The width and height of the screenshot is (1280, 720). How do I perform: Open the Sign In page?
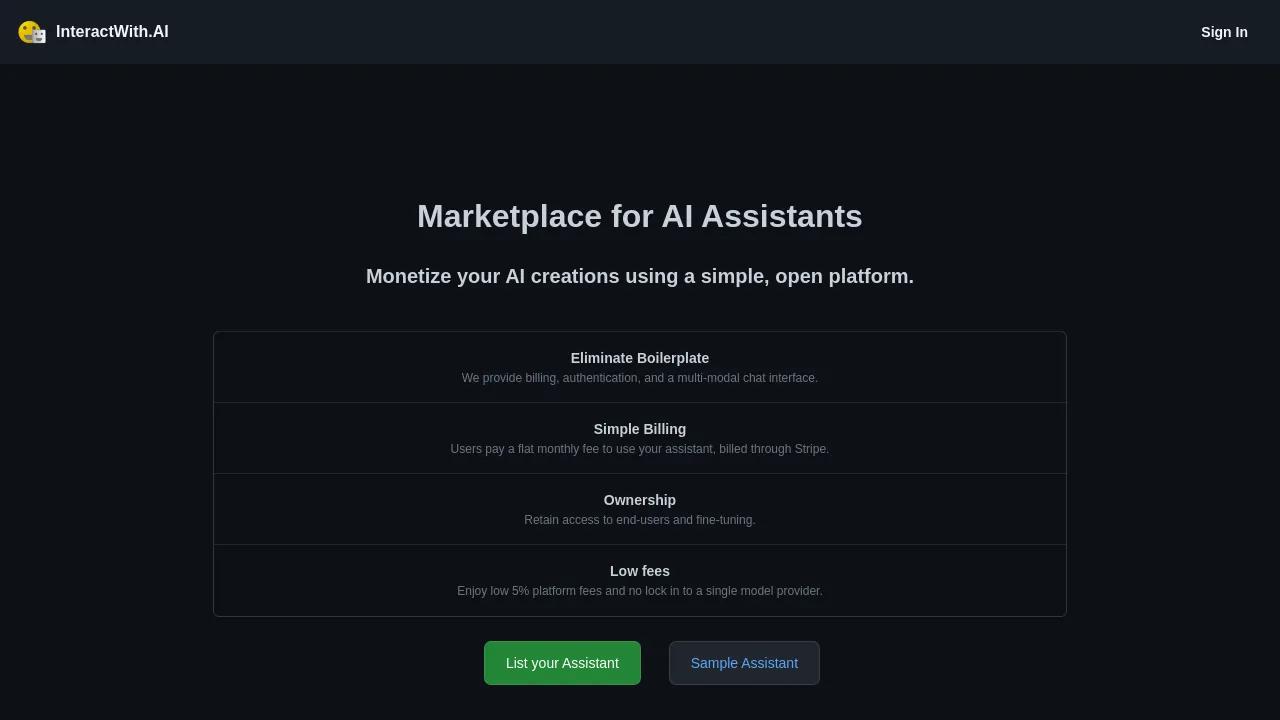pos(1224,32)
